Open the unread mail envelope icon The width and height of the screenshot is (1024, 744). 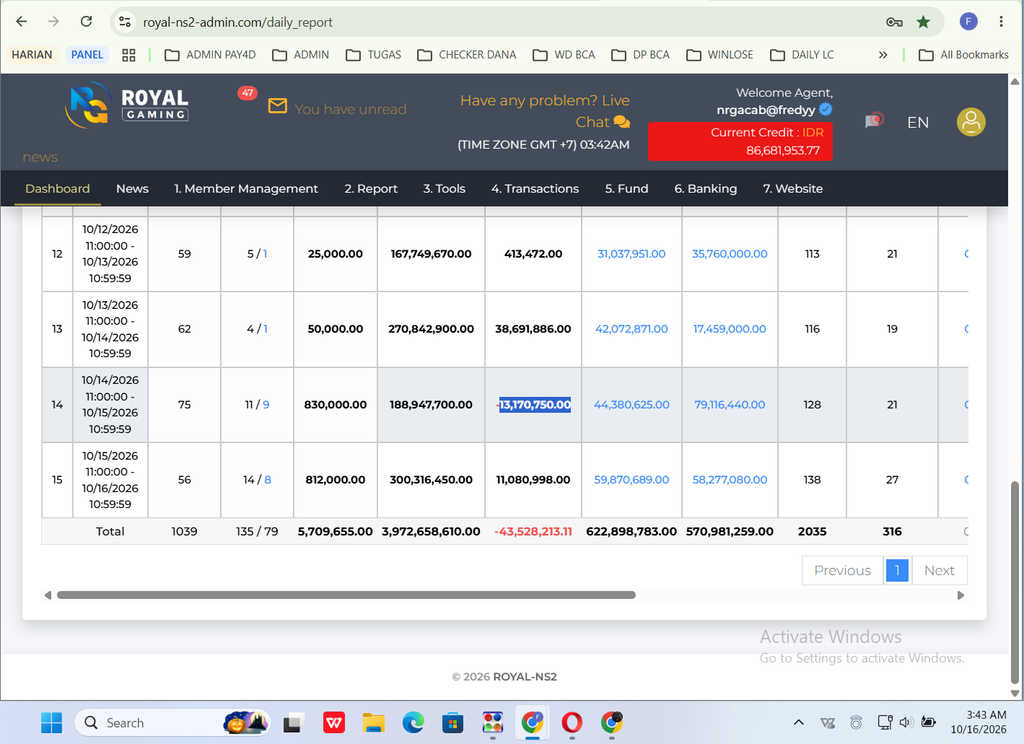coord(278,106)
